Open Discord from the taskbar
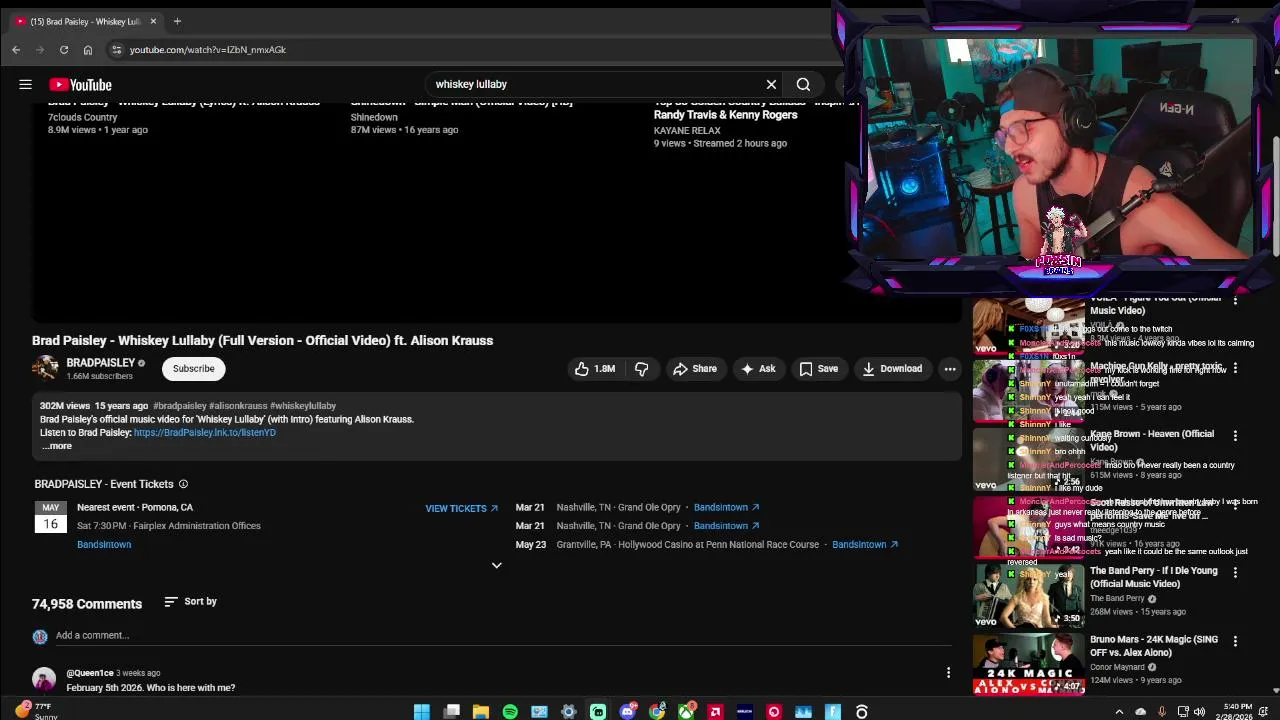The width and height of the screenshot is (1280, 720). [627, 712]
